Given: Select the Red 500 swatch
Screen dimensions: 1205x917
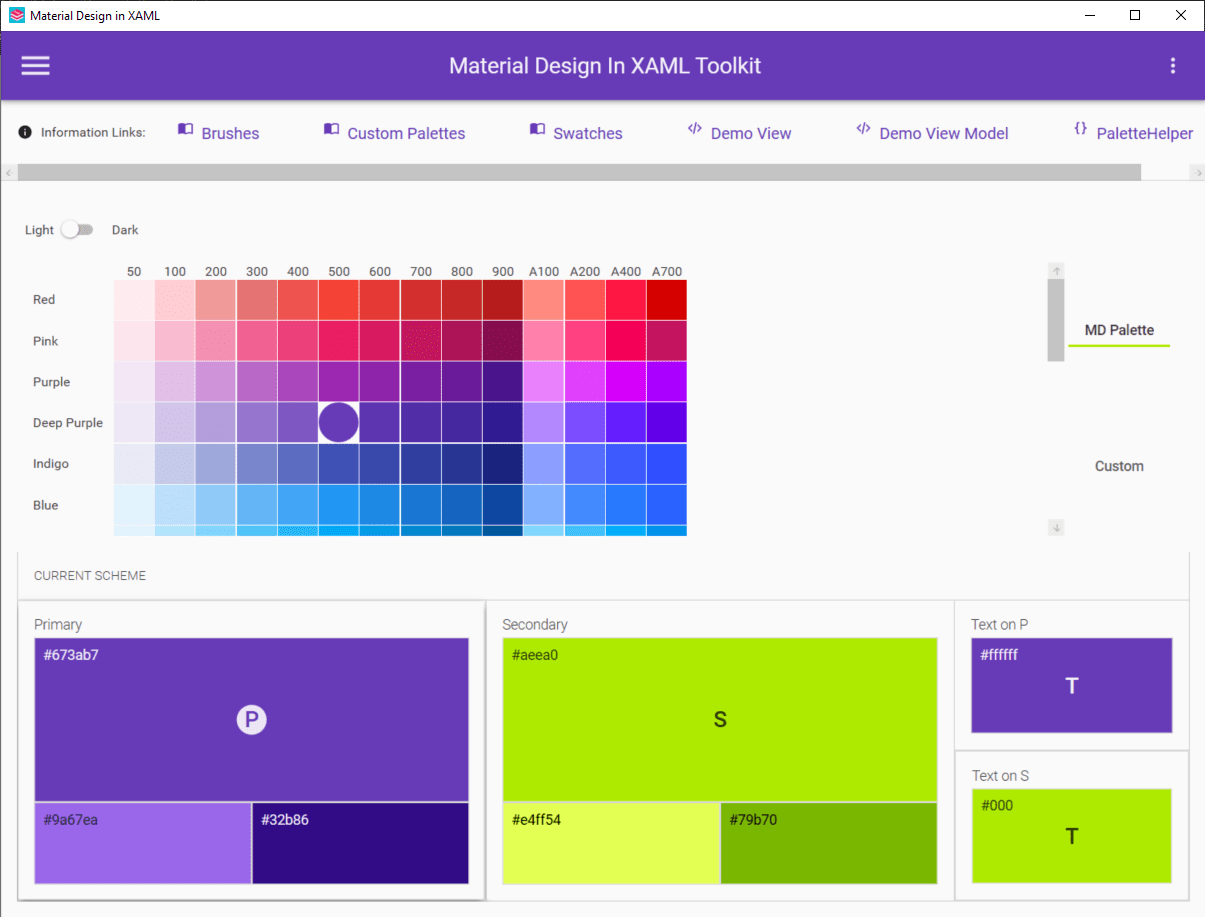Looking at the screenshot, I should click(x=339, y=300).
